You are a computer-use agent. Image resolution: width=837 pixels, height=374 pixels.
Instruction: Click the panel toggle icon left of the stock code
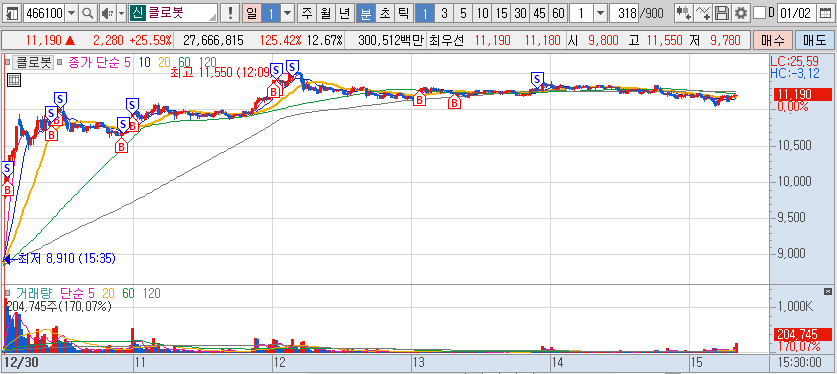pos(12,13)
